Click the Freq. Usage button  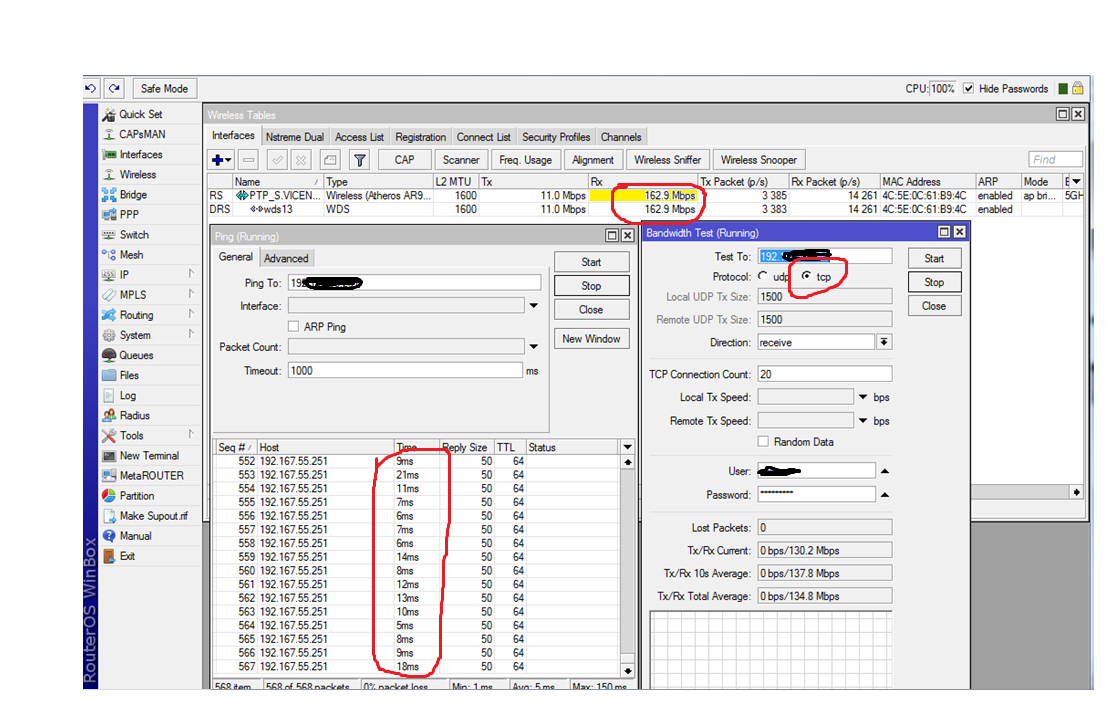[525, 160]
